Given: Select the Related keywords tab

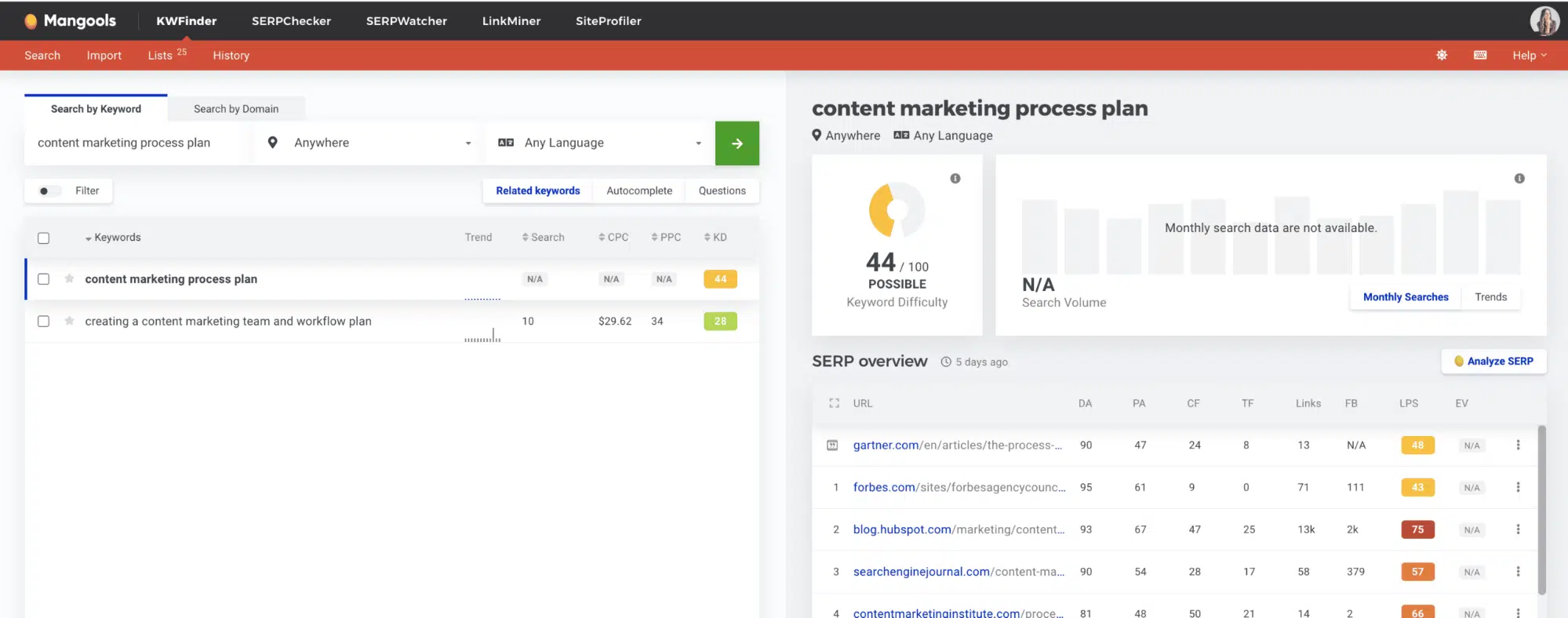Looking at the screenshot, I should 538,191.
